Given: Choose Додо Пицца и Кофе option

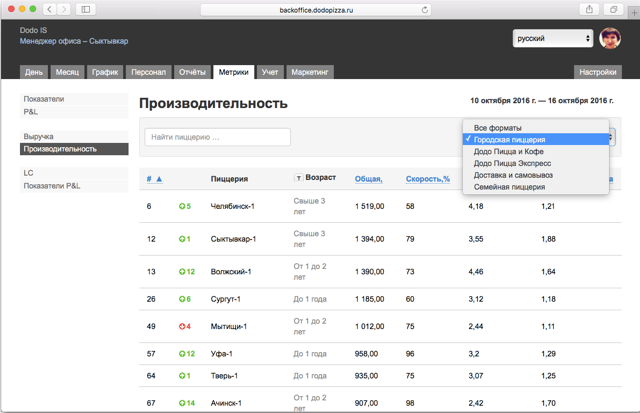Looking at the screenshot, I should coord(536,151).
